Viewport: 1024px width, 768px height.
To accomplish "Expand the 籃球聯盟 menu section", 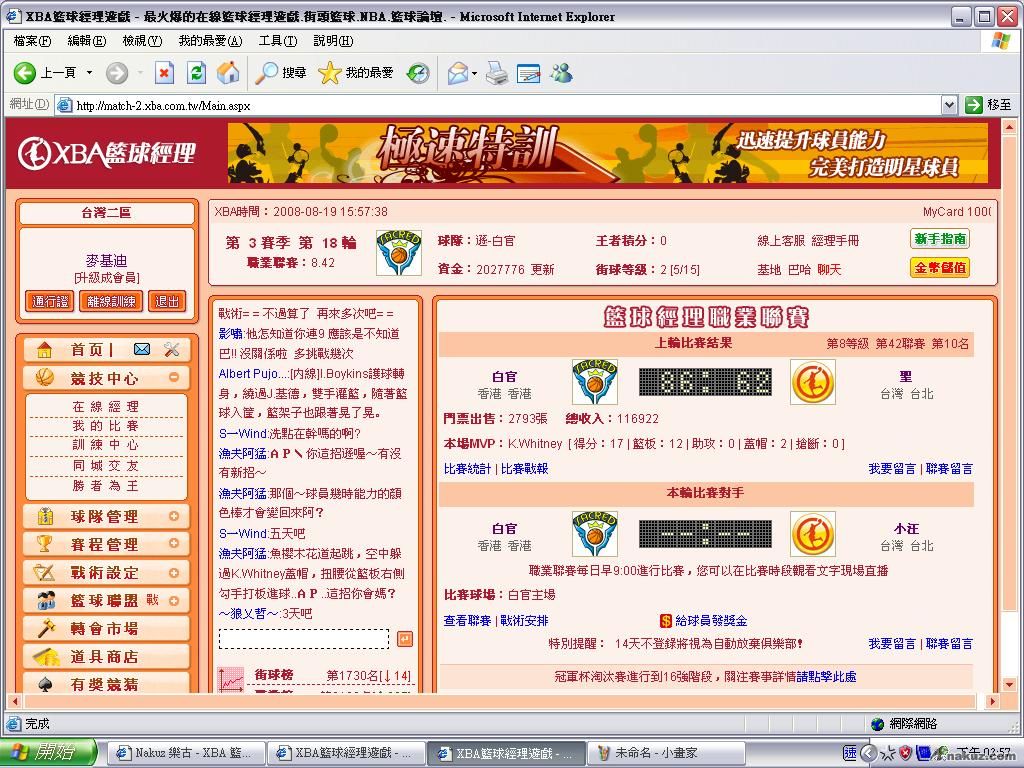I will [x=174, y=601].
